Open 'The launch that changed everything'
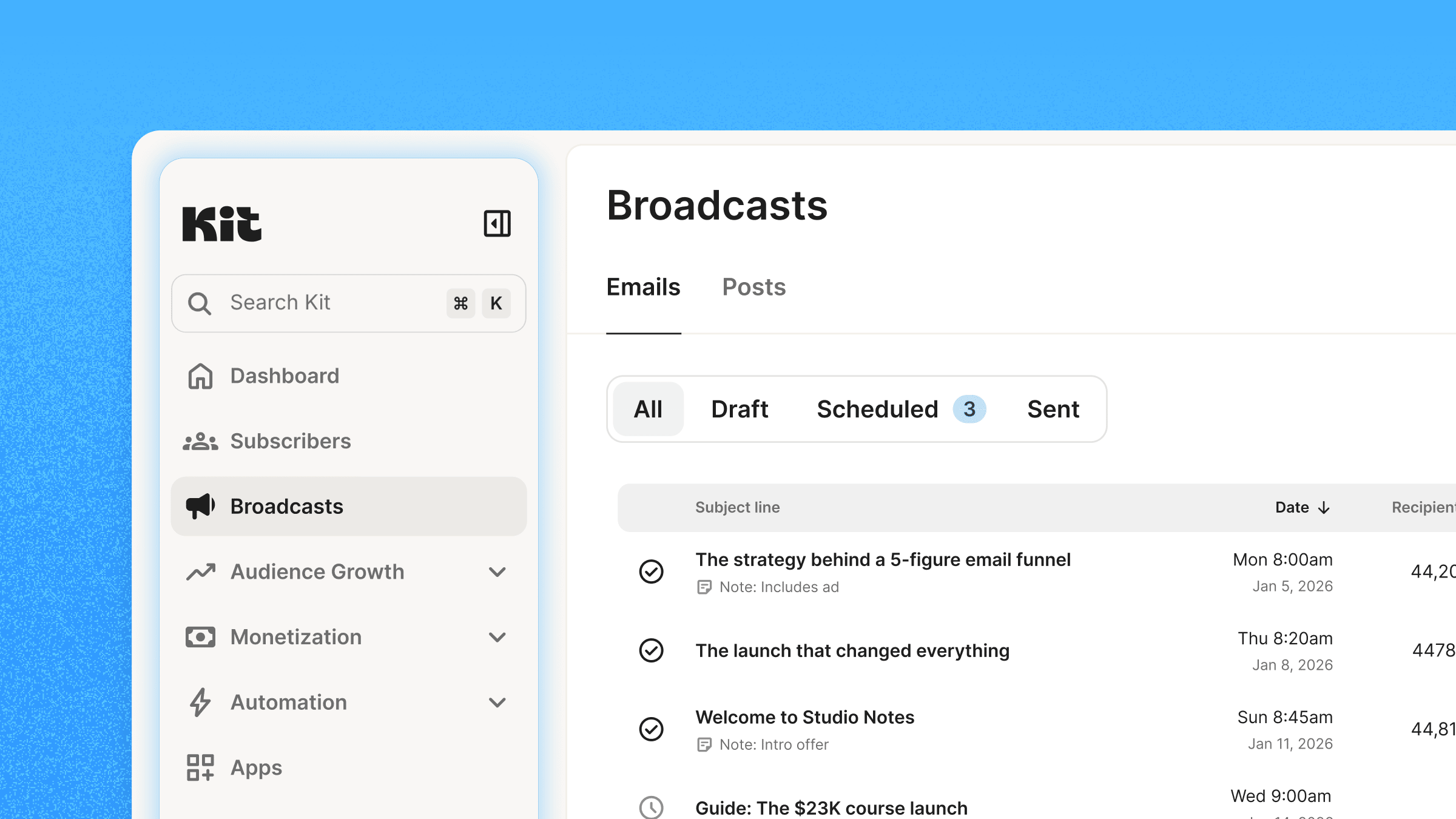1456x819 pixels. click(852, 650)
